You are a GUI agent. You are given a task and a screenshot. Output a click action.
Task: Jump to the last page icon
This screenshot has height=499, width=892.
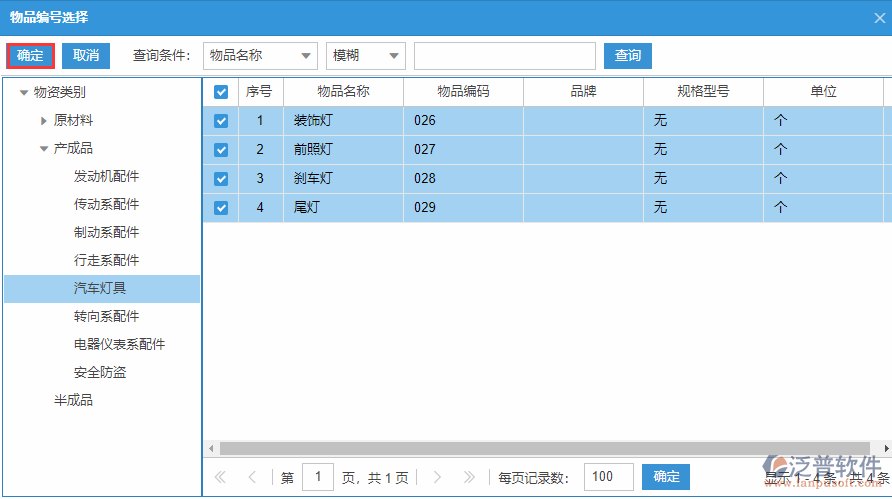point(469,478)
